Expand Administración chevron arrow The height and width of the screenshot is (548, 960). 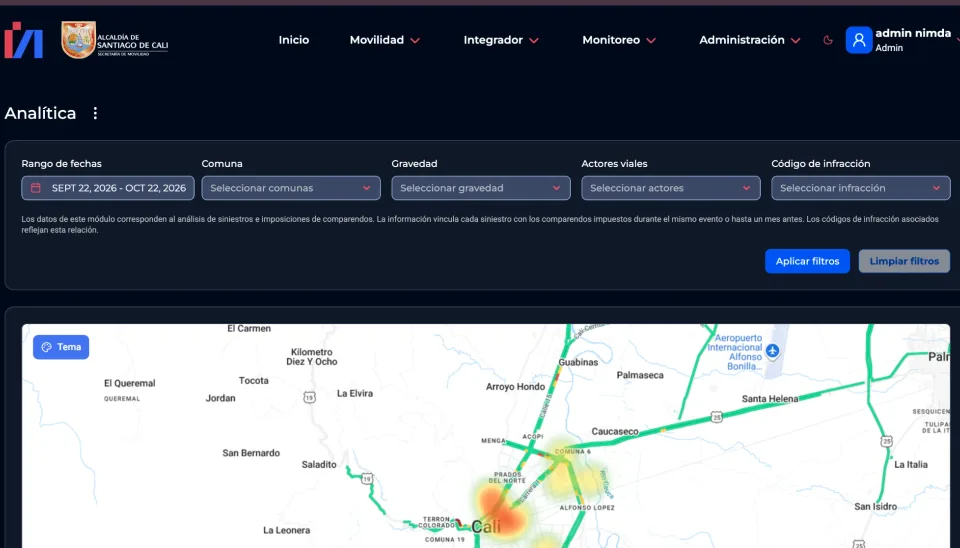point(795,40)
